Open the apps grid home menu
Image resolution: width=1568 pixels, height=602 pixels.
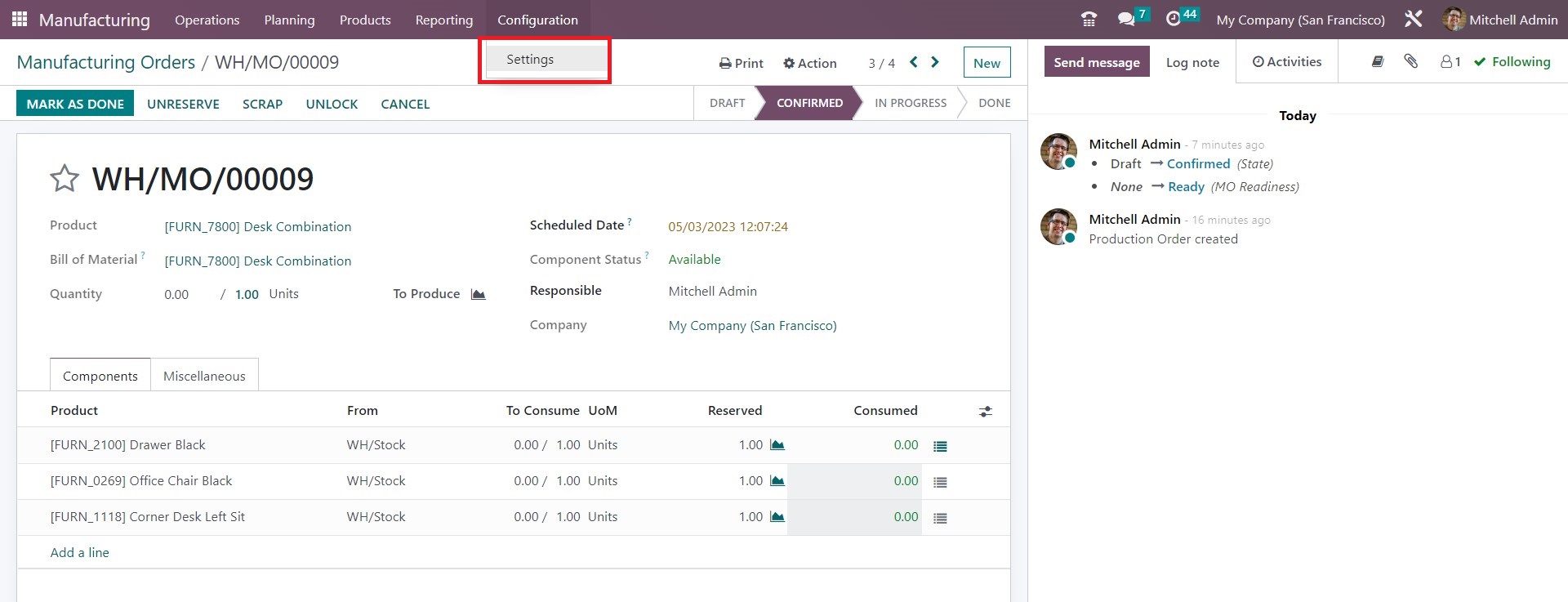pyautogui.click(x=20, y=19)
